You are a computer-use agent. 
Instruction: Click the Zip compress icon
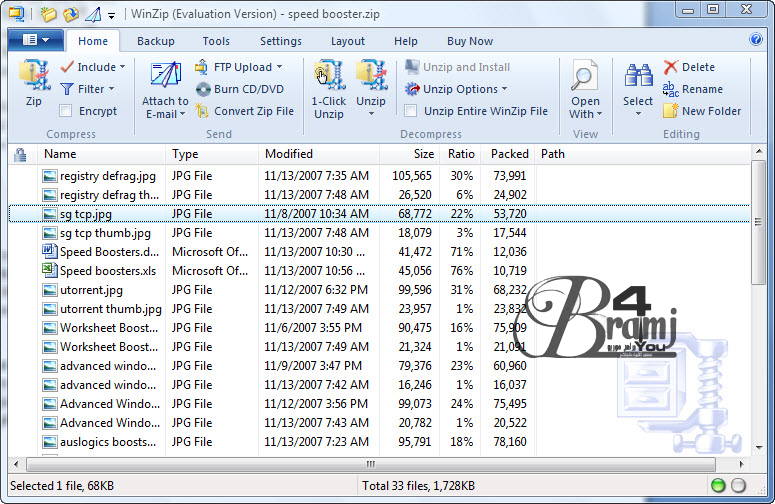click(x=35, y=76)
